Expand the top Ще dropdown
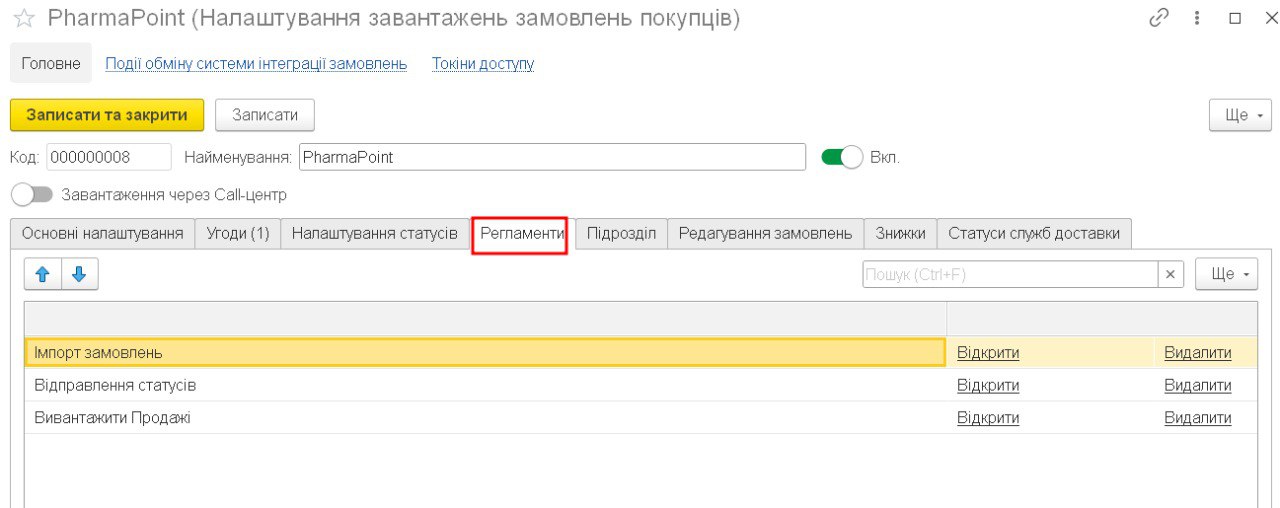Screen dimensions: 1280x508 [x=1240, y=115]
